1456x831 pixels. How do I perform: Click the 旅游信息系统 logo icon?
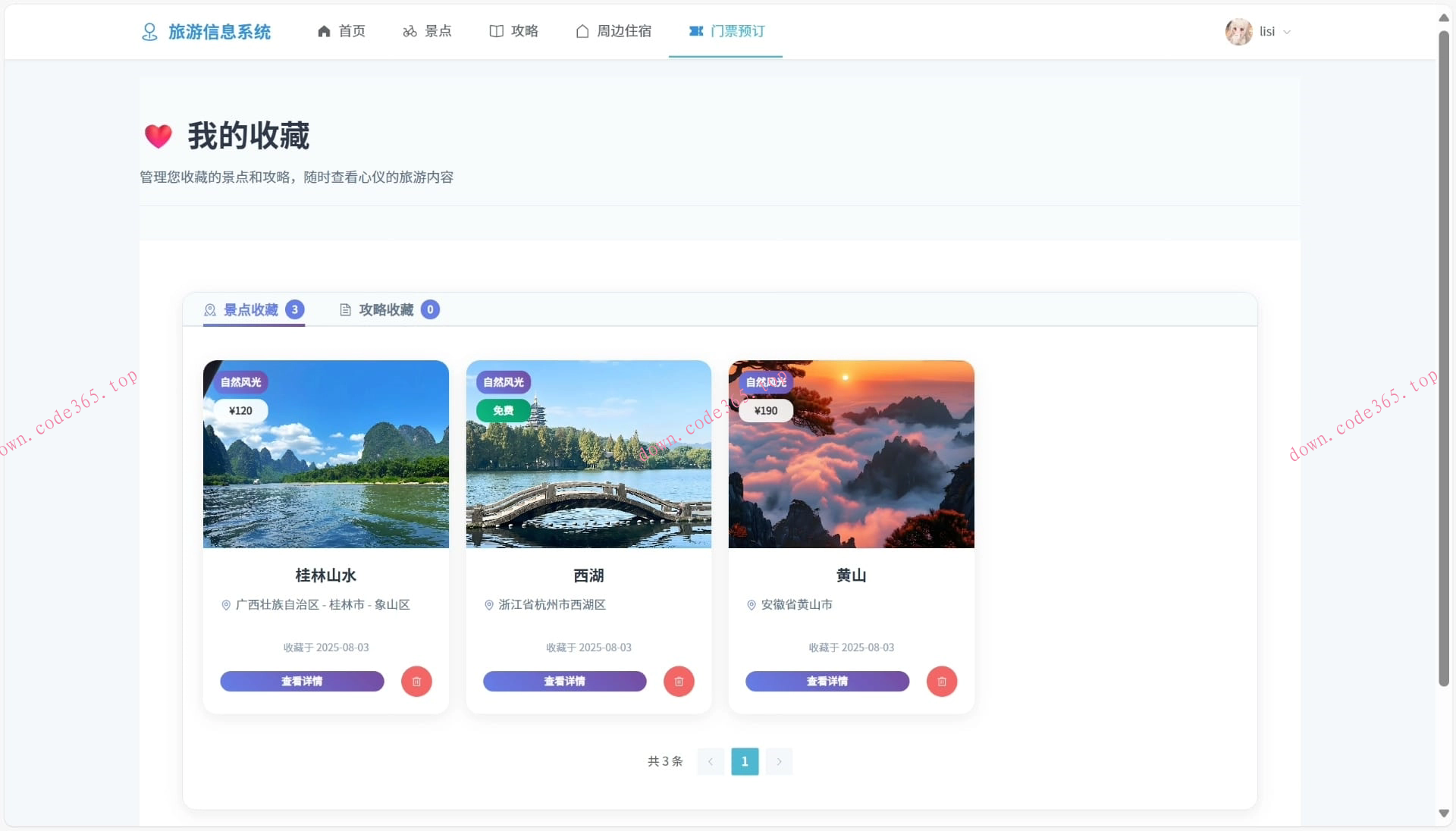click(149, 31)
